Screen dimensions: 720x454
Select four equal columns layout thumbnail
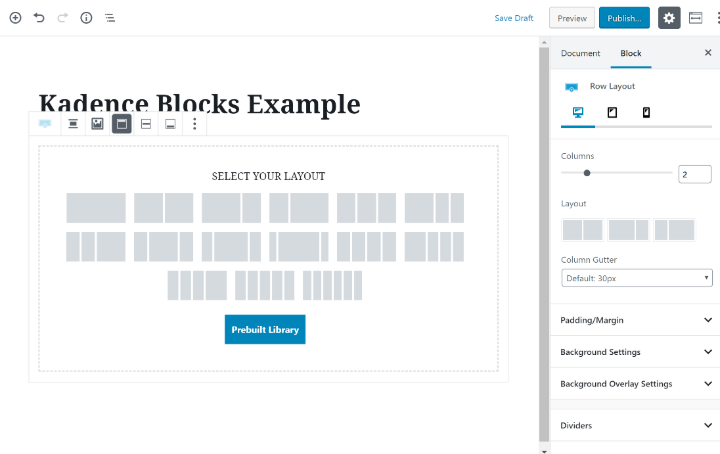coord(366,247)
